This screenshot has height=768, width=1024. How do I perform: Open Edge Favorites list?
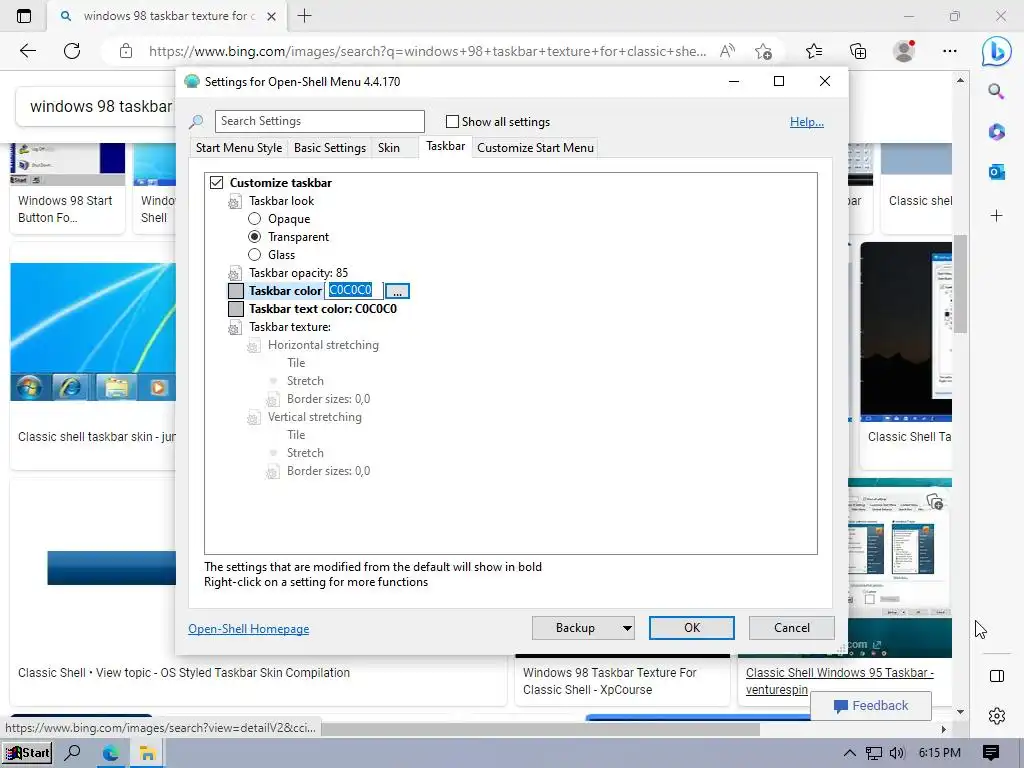(x=814, y=51)
